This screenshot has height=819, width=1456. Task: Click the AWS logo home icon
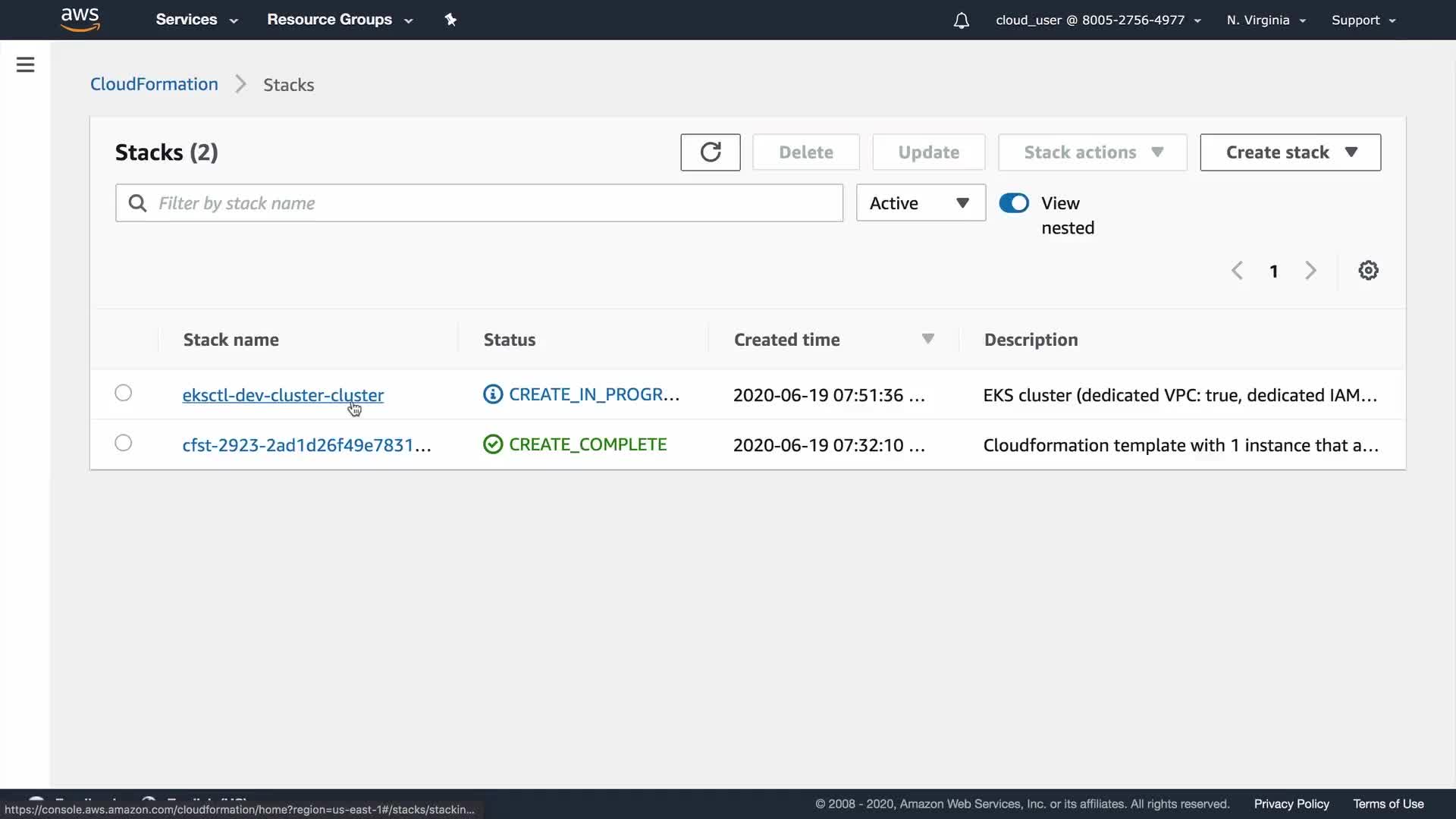(x=80, y=20)
